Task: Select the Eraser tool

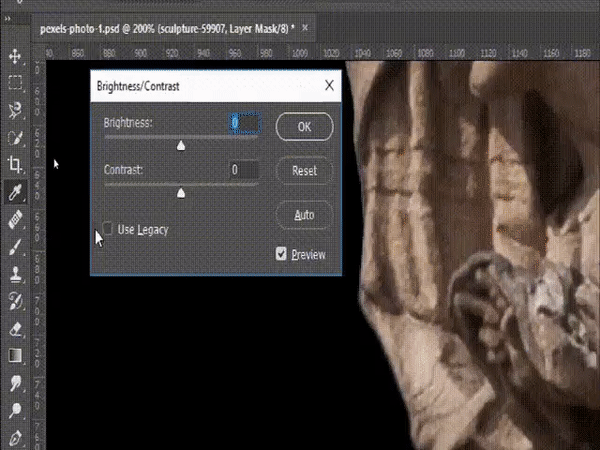Action: [x=15, y=328]
